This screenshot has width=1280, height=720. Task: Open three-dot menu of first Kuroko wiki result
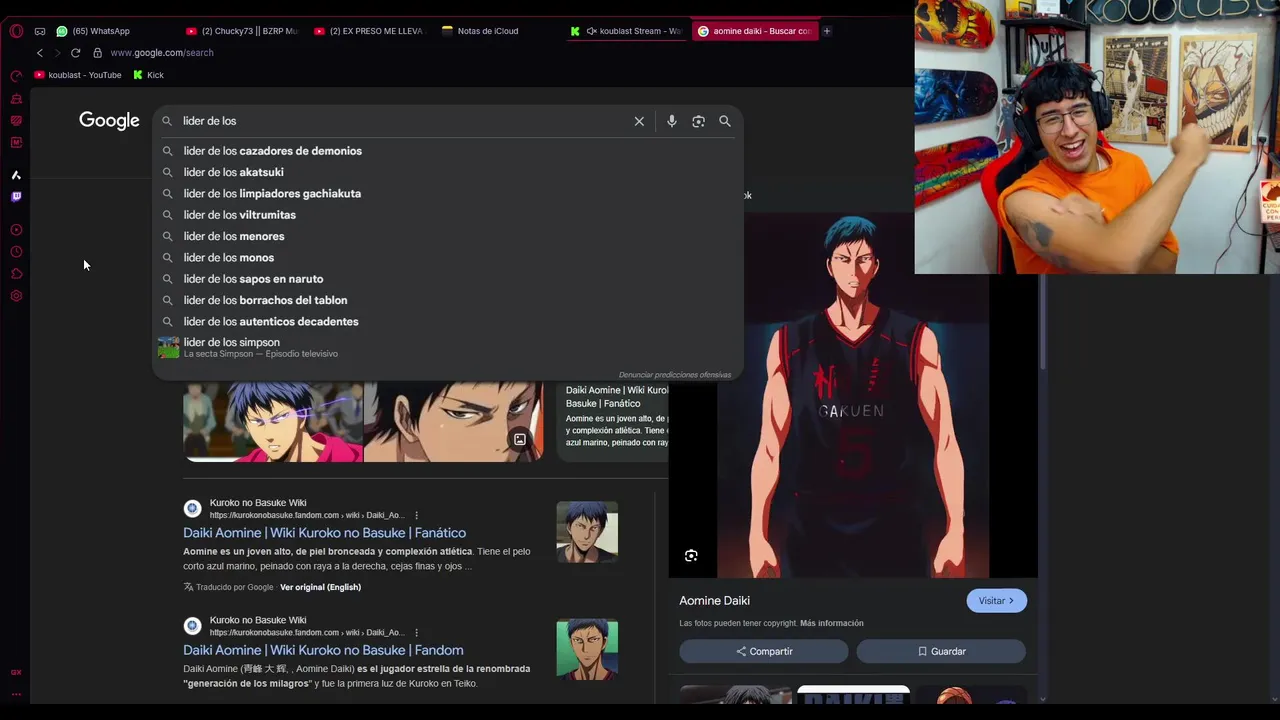(x=417, y=515)
